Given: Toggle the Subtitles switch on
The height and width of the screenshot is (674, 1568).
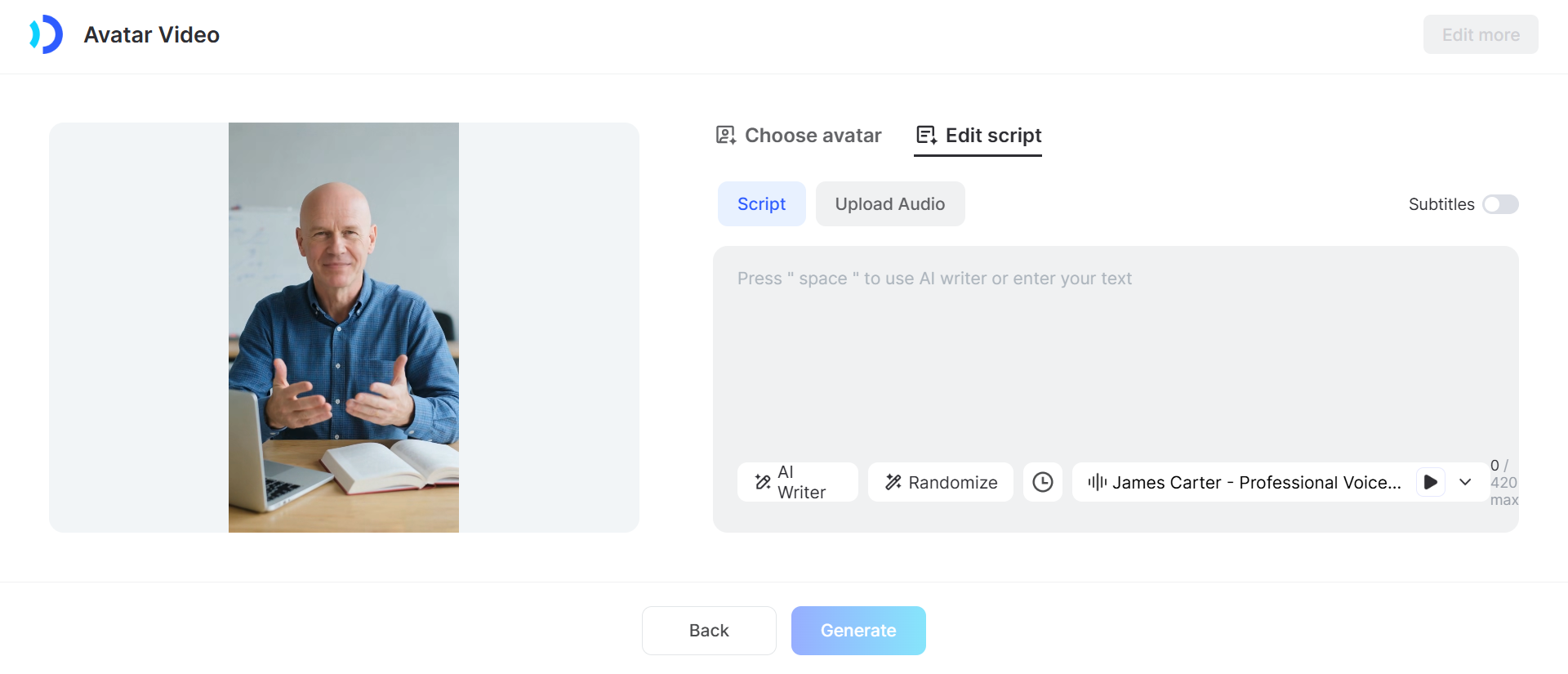Looking at the screenshot, I should (x=1500, y=204).
